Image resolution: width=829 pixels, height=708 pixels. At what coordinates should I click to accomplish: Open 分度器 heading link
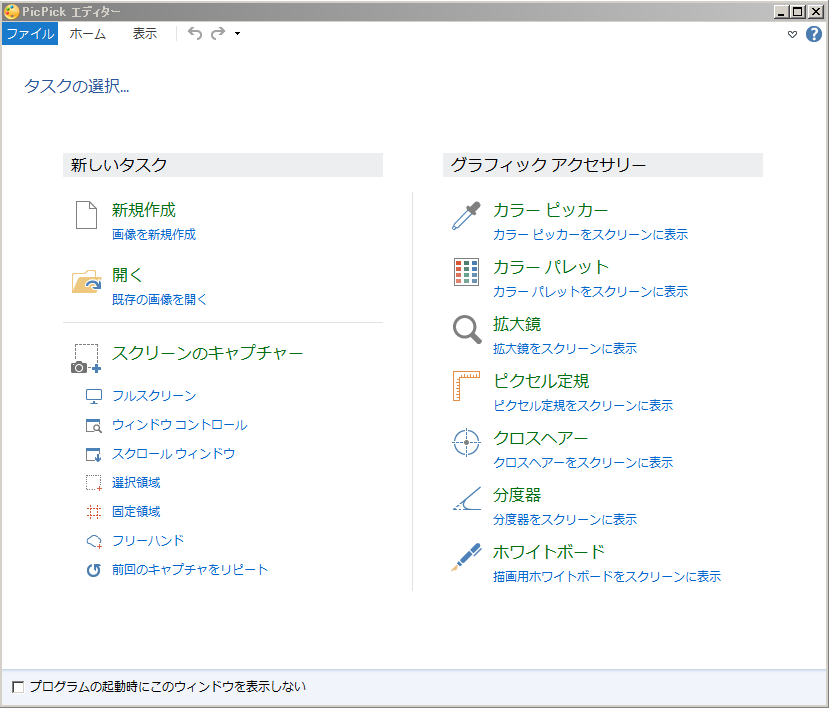pyautogui.click(x=517, y=495)
